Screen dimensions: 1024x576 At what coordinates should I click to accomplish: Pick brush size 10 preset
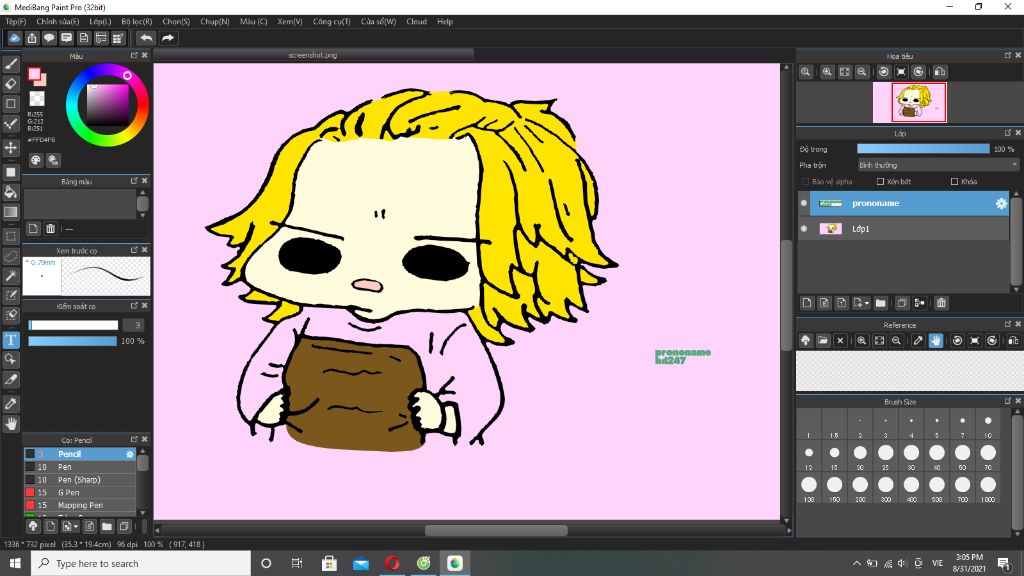(988, 424)
